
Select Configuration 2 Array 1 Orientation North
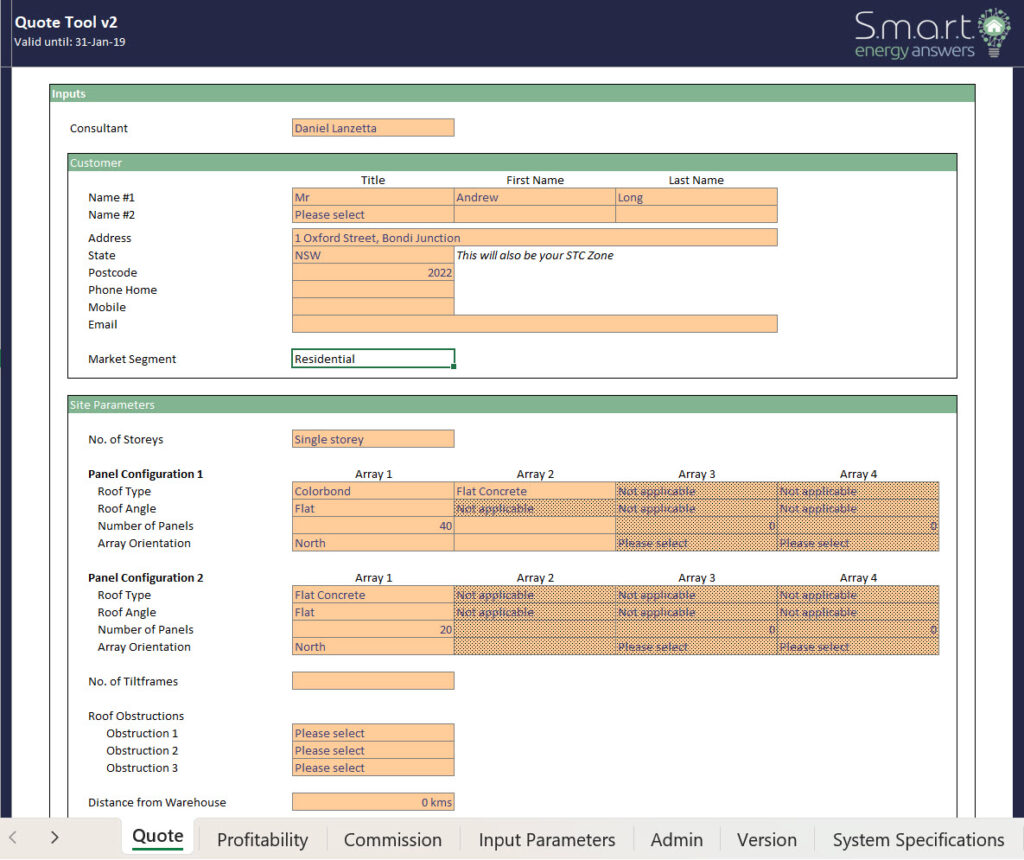click(x=373, y=647)
